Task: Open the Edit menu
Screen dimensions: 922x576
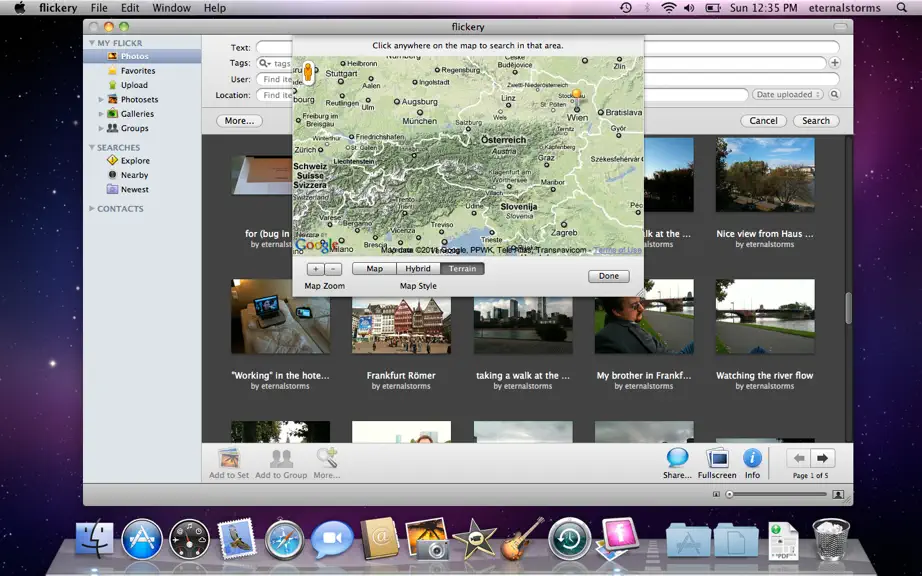Action: 129,8
